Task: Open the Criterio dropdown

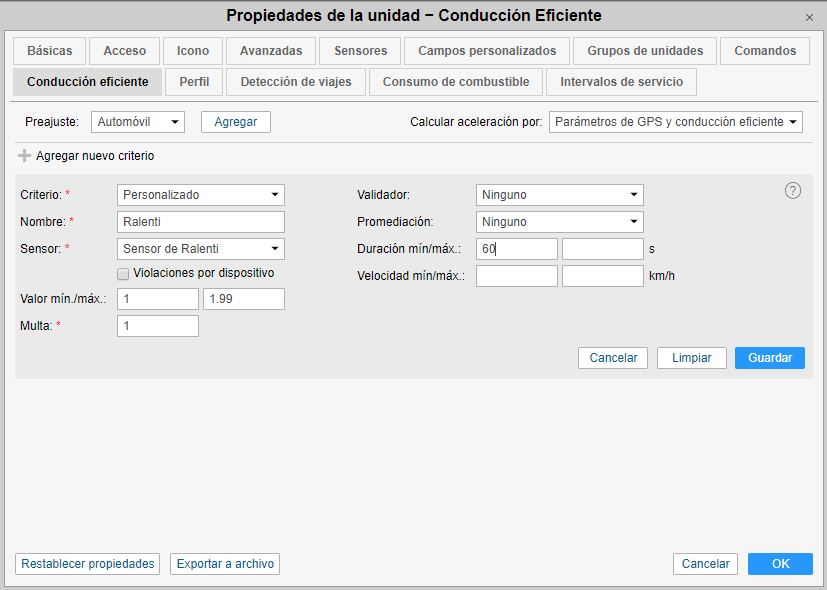Action: (200, 195)
